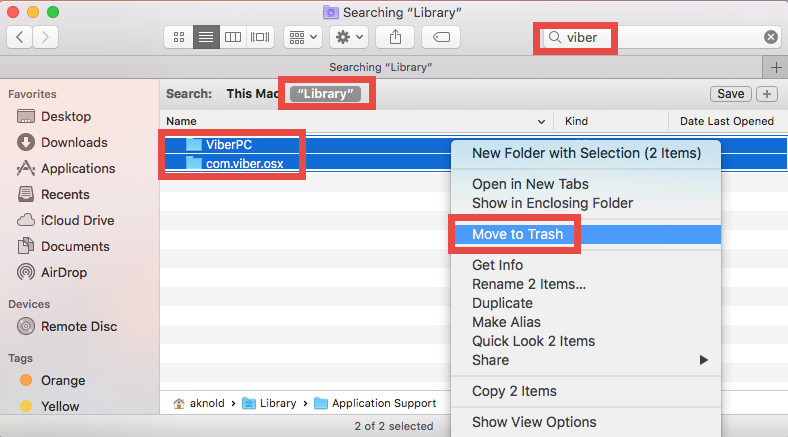Image resolution: width=788 pixels, height=437 pixels.
Task: Click the Favorites sidebar heading
Action: pyautogui.click(x=32, y=94)
